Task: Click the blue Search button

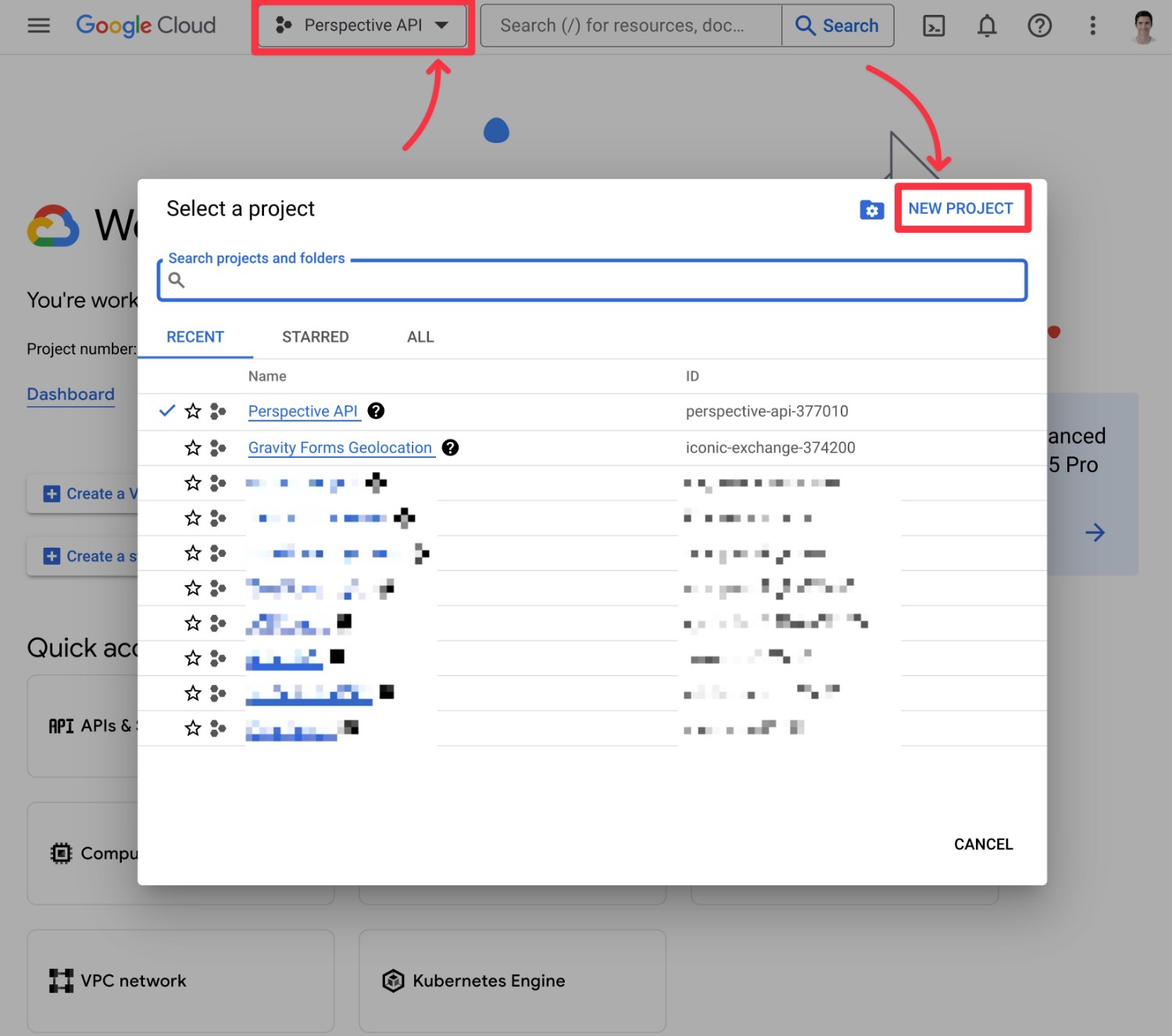Action: [x=837, y=26]
